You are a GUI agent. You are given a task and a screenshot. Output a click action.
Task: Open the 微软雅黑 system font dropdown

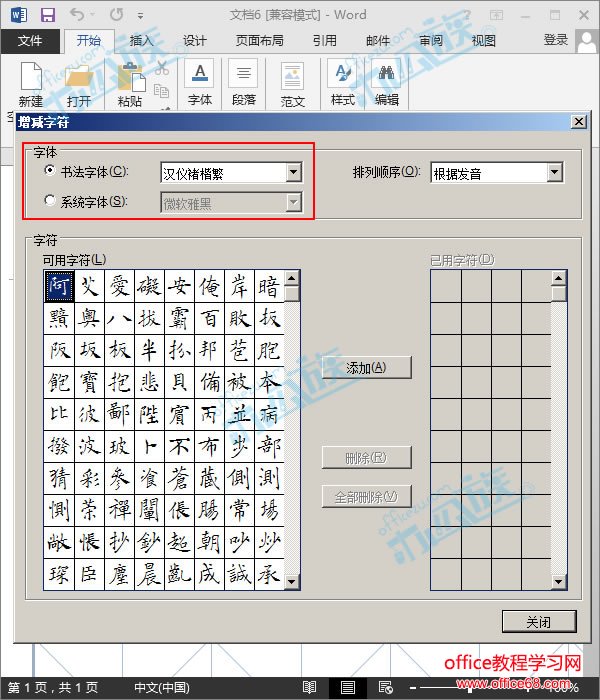tap(294, 203)
